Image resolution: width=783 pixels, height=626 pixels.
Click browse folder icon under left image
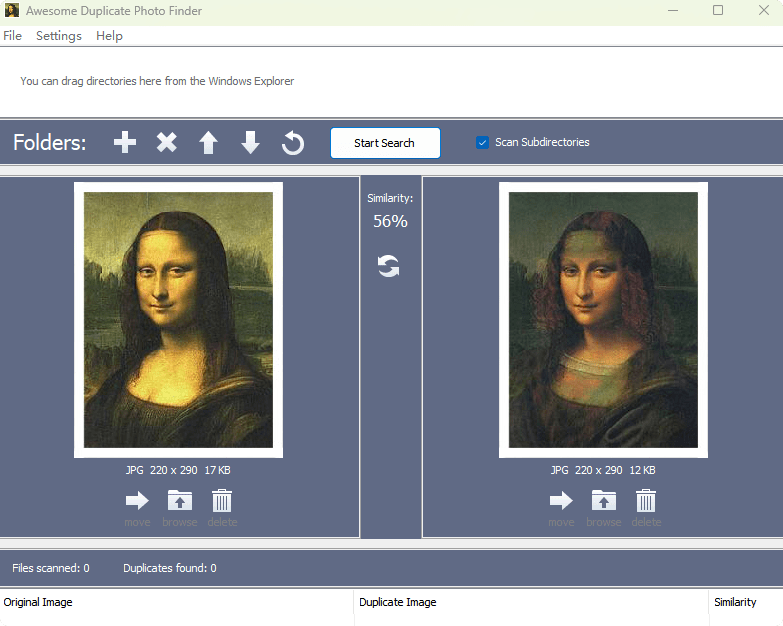[x=180, y=500]
